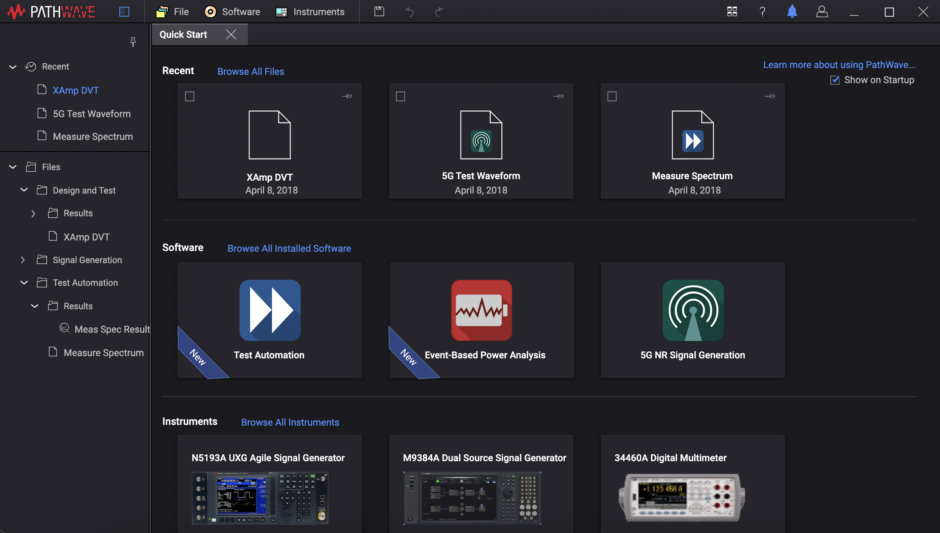940x533 pixels.
Task: Launch Event-Based Power Analysis icon
Action: tap(481, 310)
